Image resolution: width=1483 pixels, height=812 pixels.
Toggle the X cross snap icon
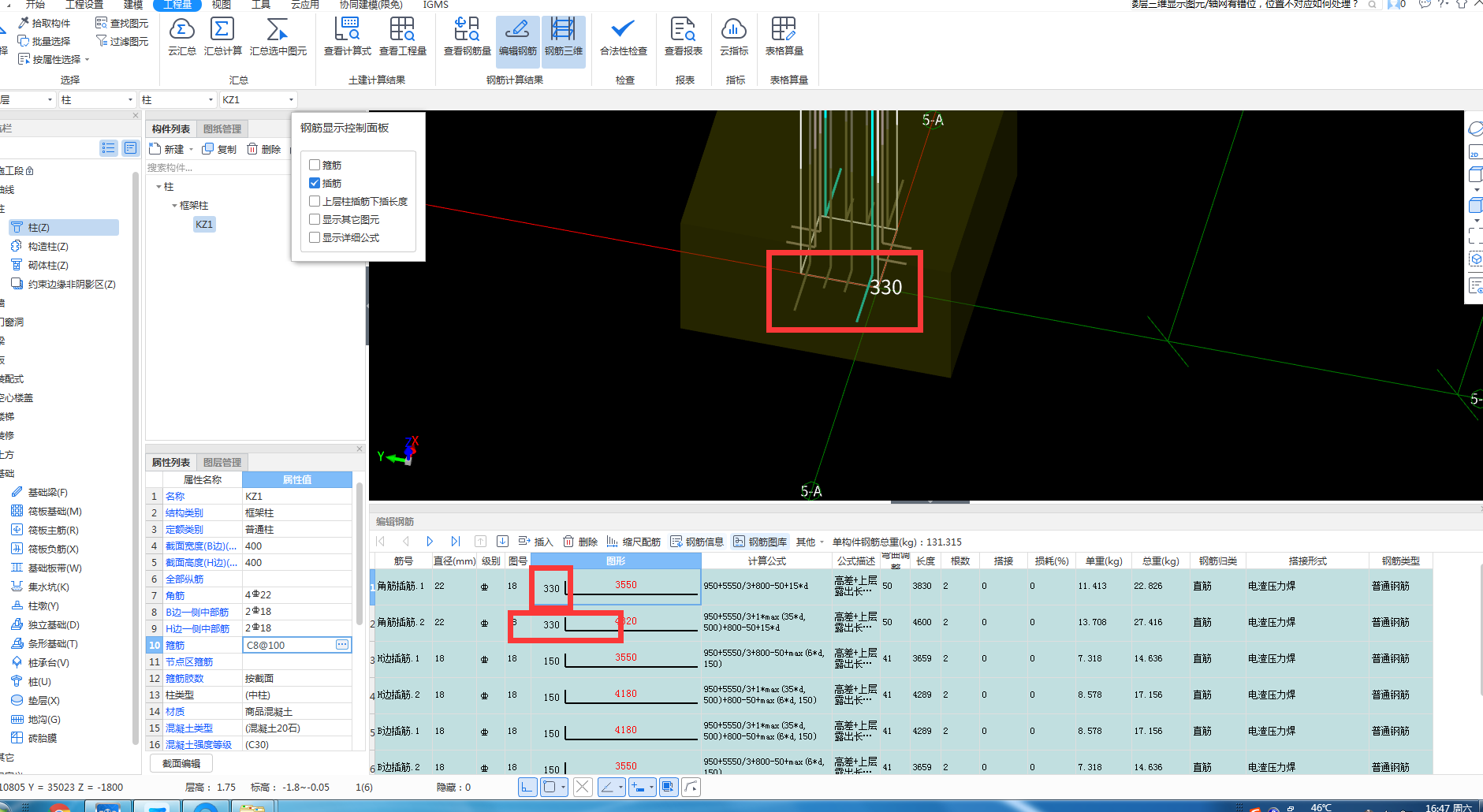(x=583, y=787)
